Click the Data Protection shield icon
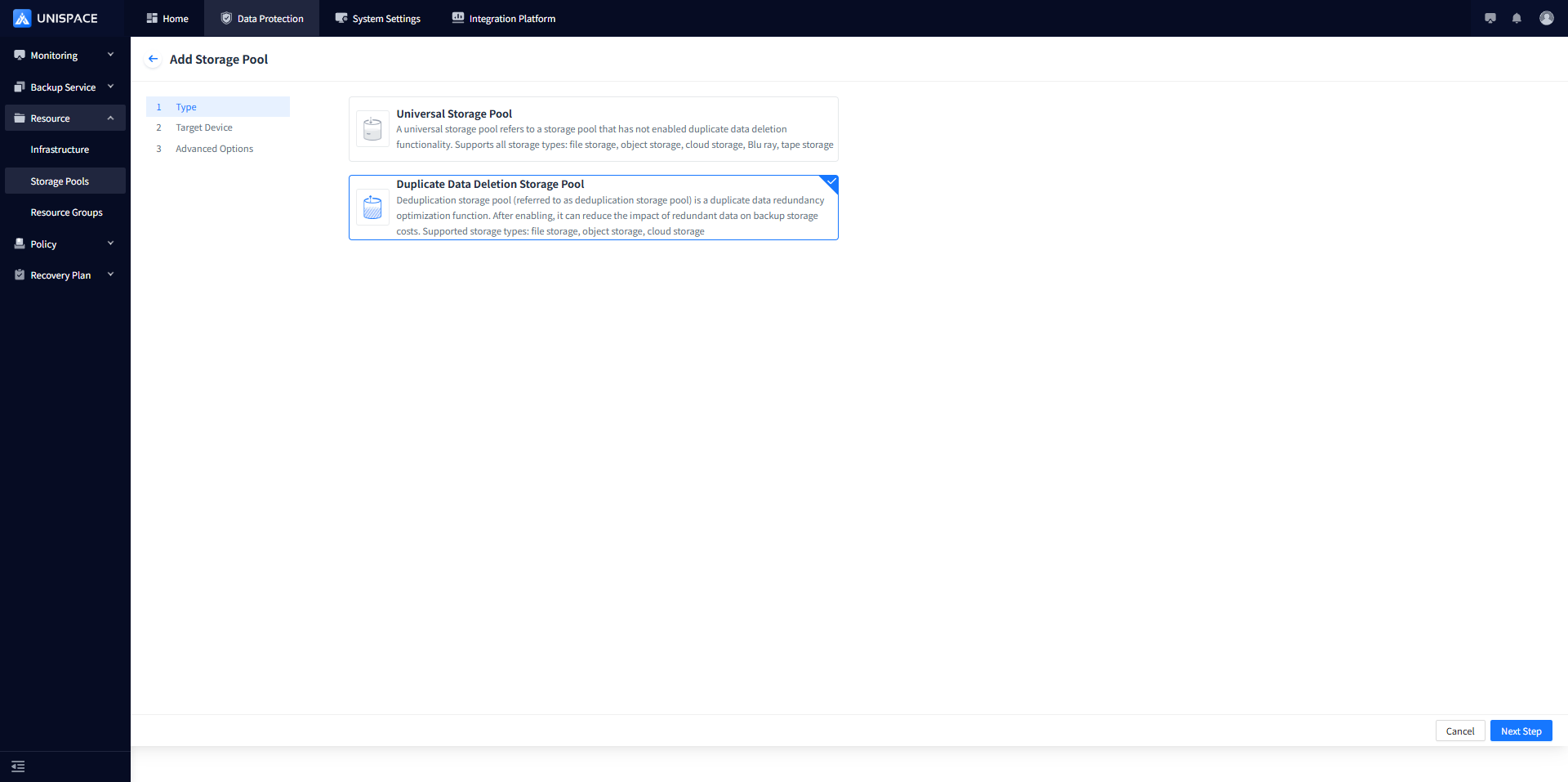Screen dimensions: 1568x782 [x=226, y=18]
